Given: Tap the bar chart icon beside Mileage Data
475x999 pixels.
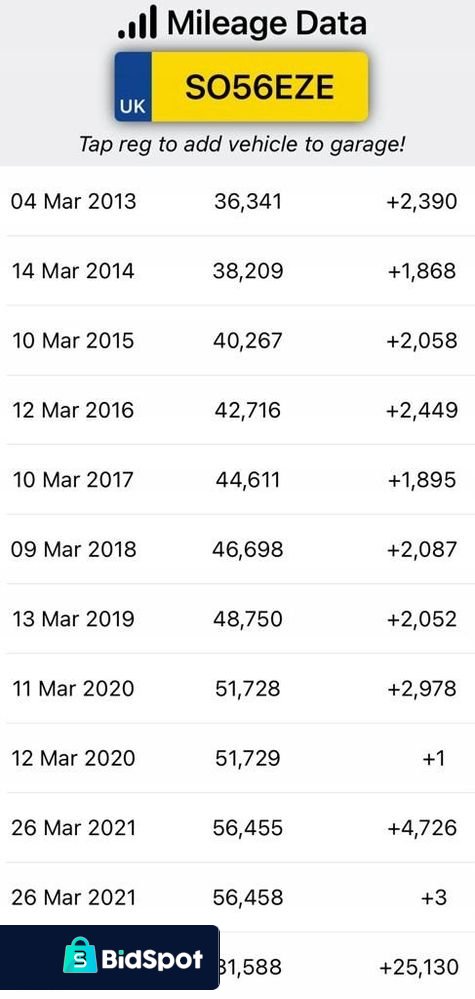Looking at the screenshot, I should 137,21.
